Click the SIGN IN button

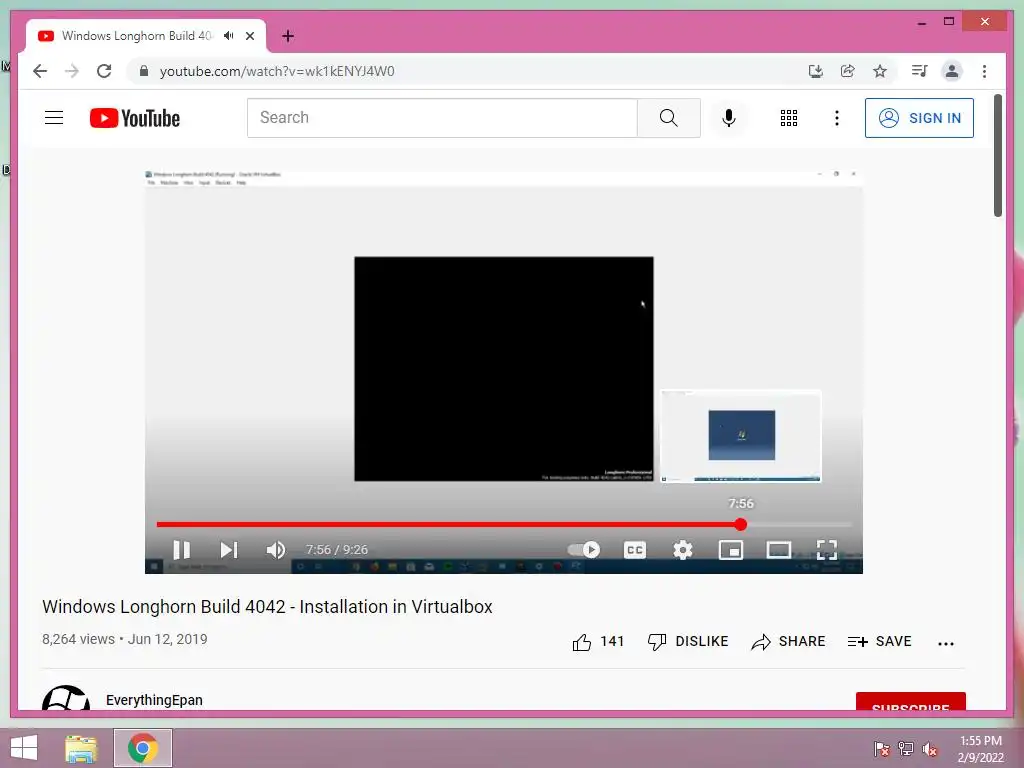tap(920, 118)
